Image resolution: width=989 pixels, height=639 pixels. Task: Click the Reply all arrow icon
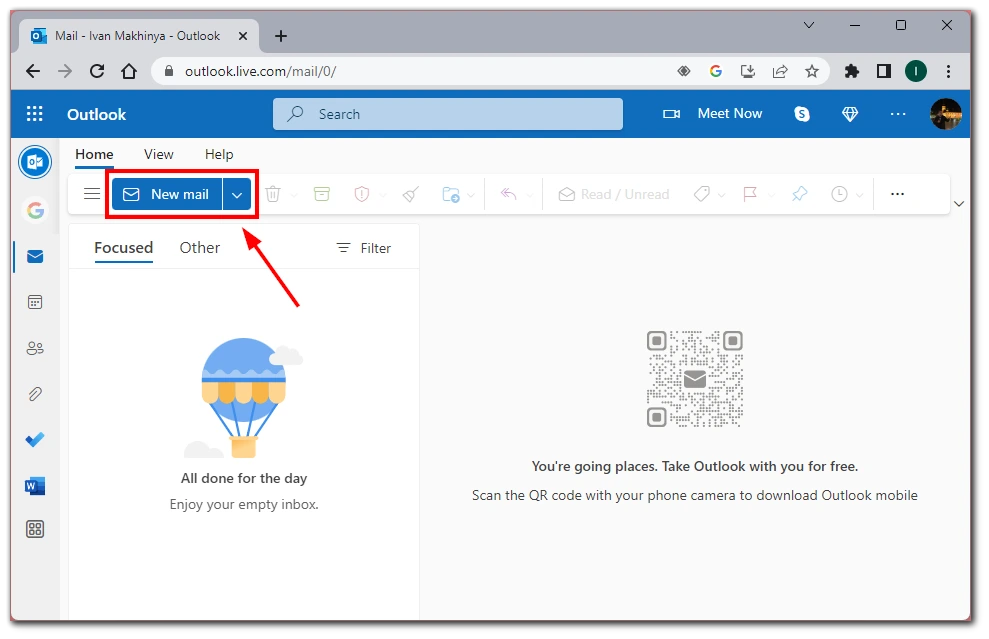pos(508,194)
